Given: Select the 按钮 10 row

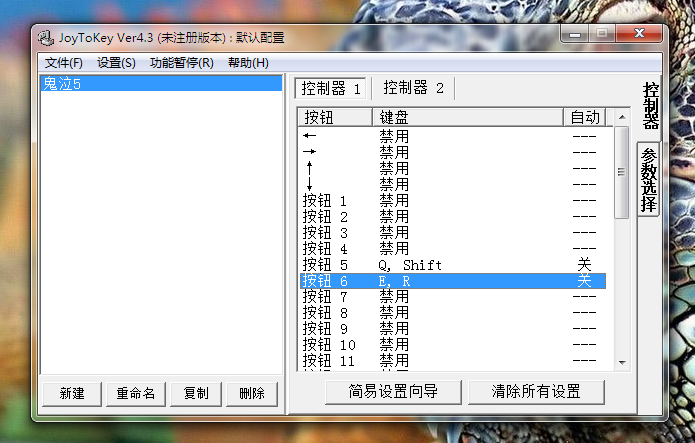Looking at the screenshot, I should pos(453,345).
